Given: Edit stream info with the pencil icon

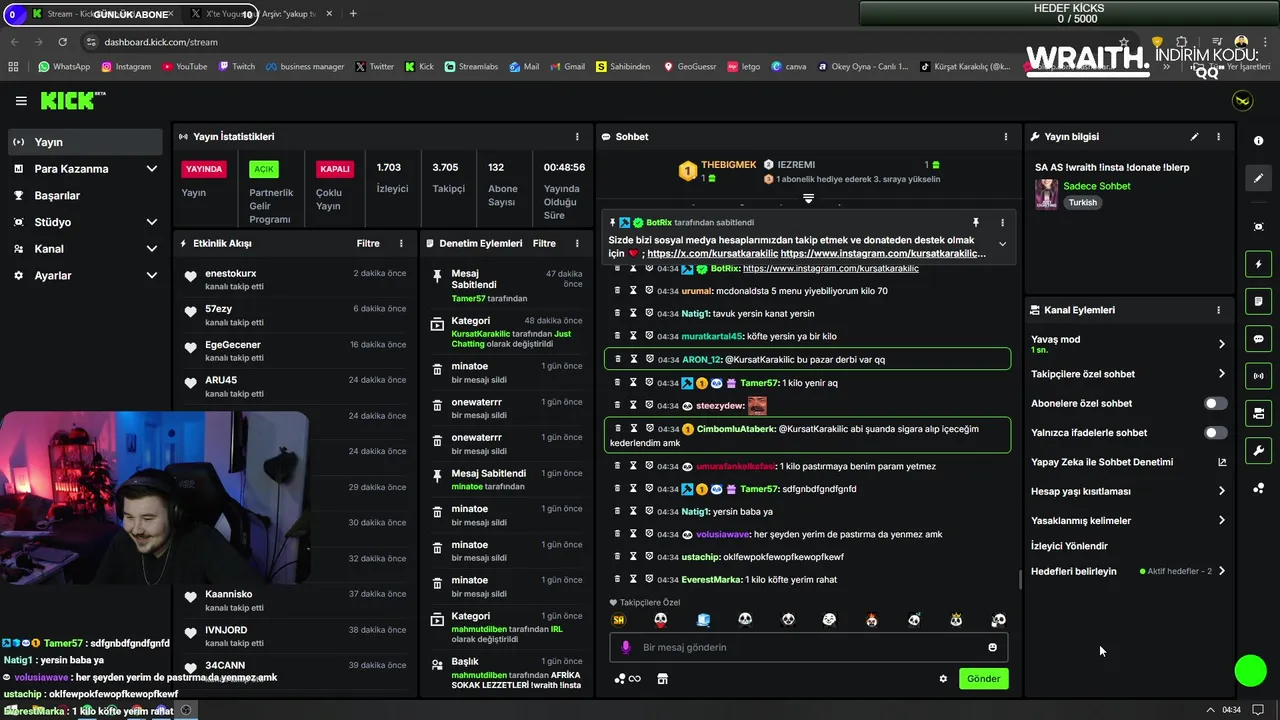Looking at the screenshot, I should (1194, 137).
